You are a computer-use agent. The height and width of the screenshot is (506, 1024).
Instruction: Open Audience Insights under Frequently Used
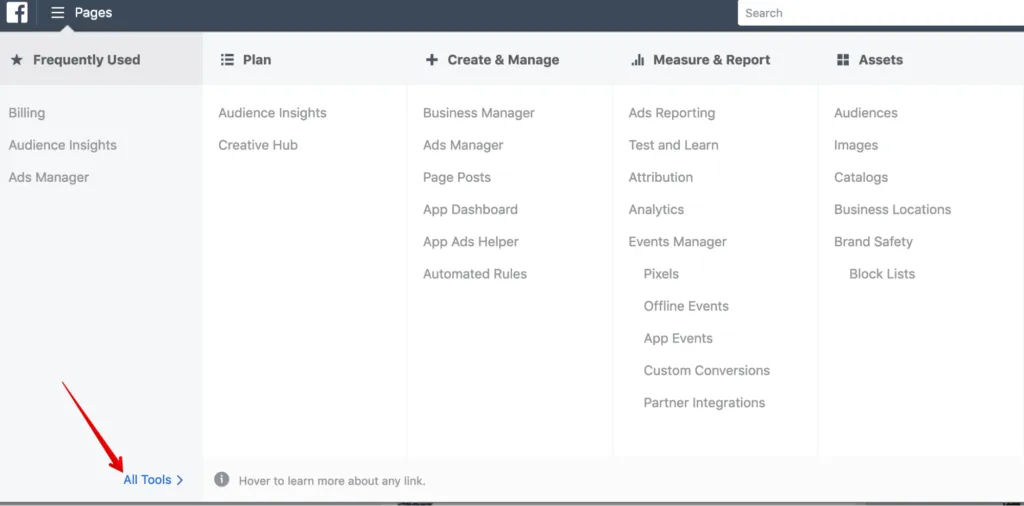coord(63,145)
